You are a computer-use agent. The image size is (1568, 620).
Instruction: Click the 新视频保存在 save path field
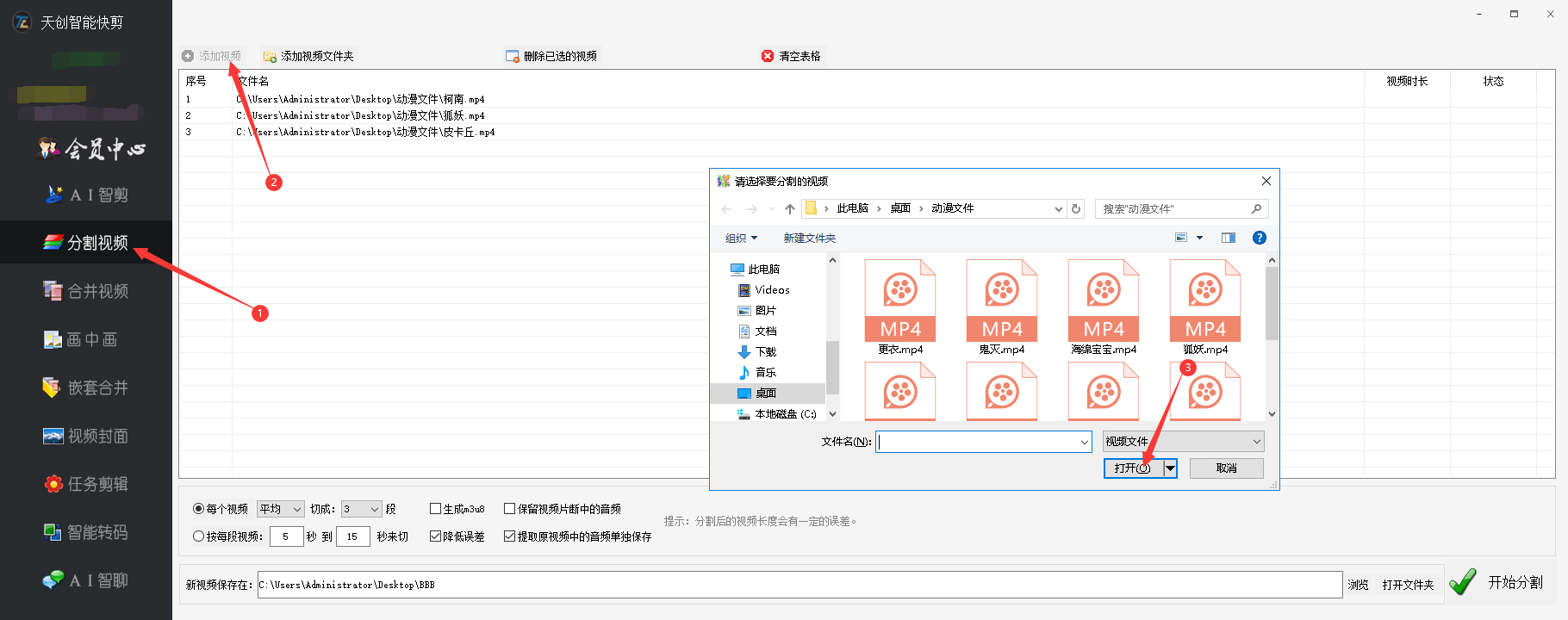point(800,585)
